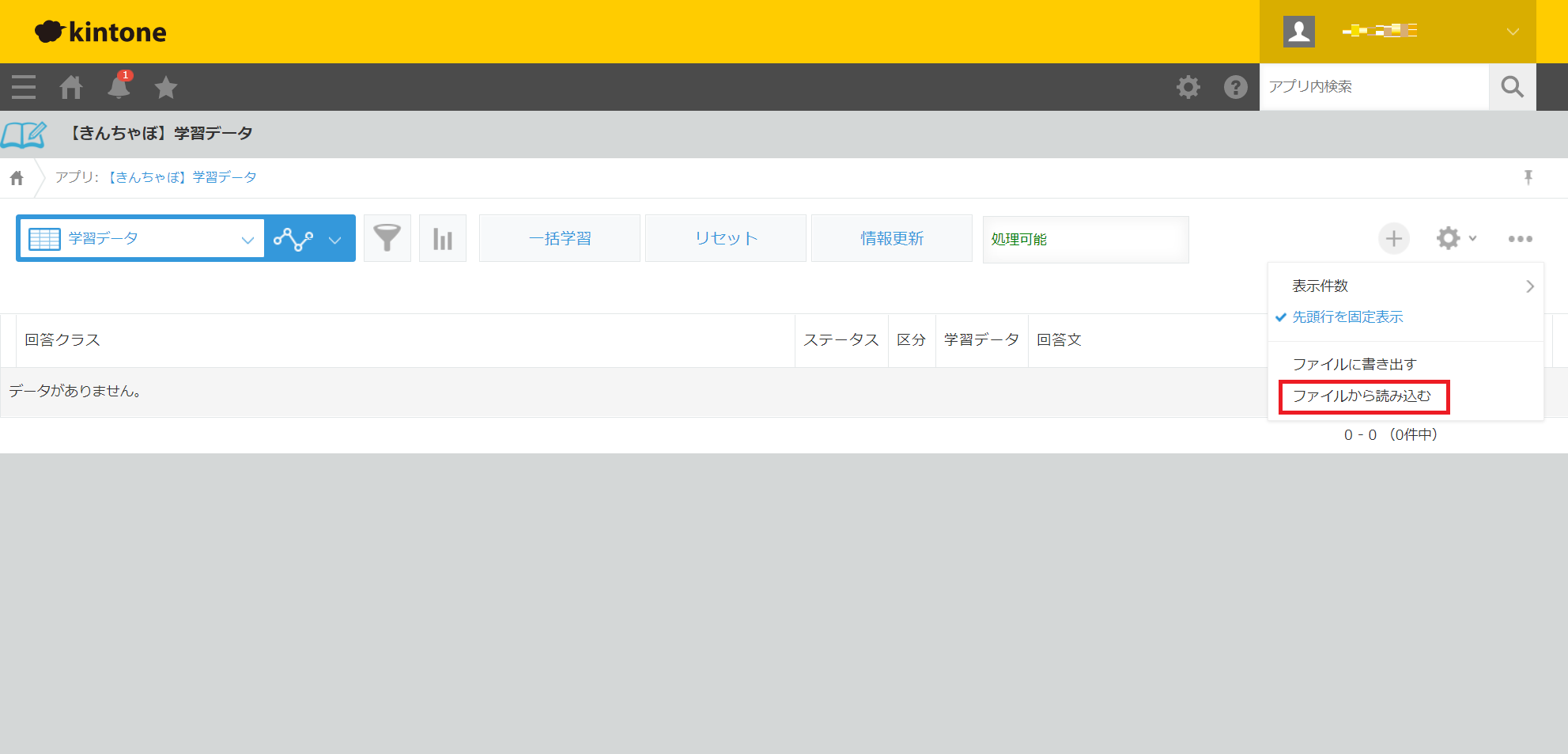1568x754 pixels.
Task: Expand the graph view dropdown arrow
Action: (x=335, y=240)
